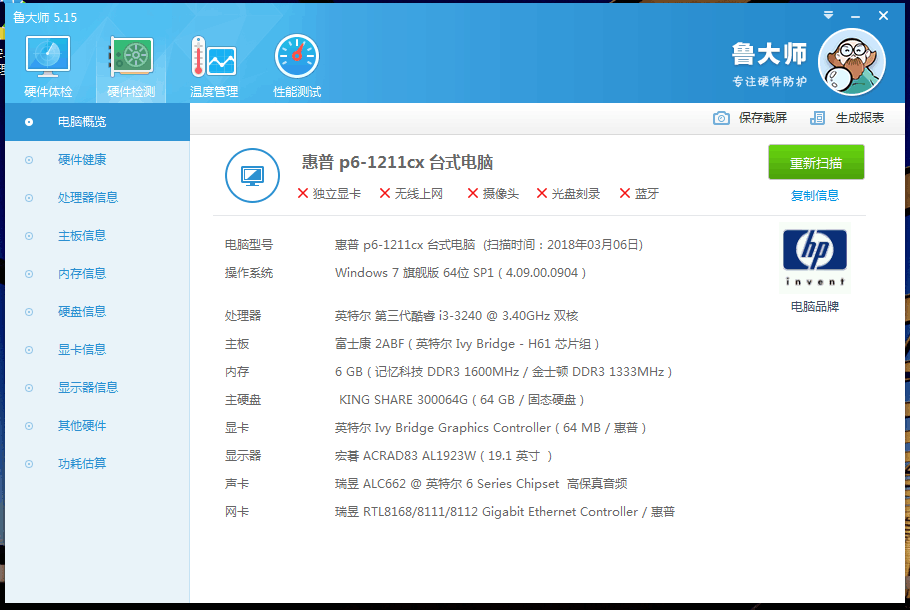Close the 鲁大师 window
Viewport: 910px width, 610px height.
tap(883, 16)
